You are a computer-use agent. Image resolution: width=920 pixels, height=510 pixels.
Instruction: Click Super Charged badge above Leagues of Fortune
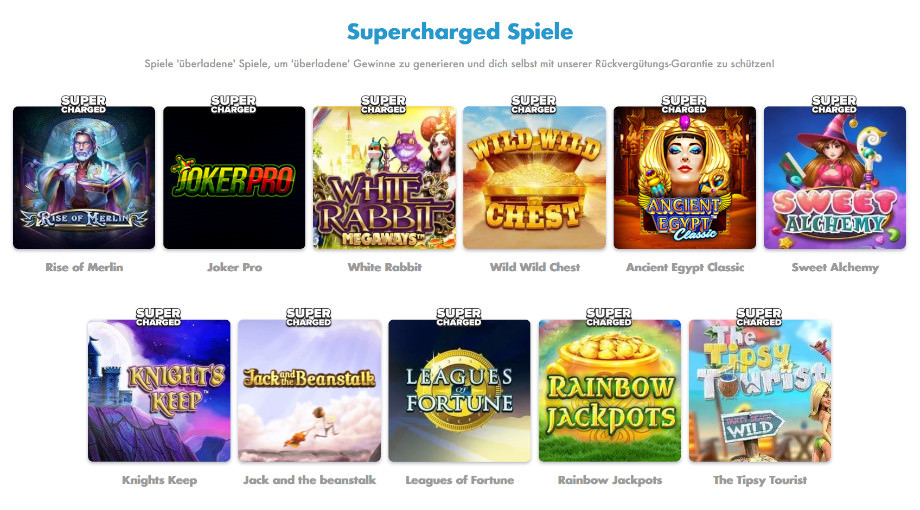pyautogui.click(x=459, y=317)
